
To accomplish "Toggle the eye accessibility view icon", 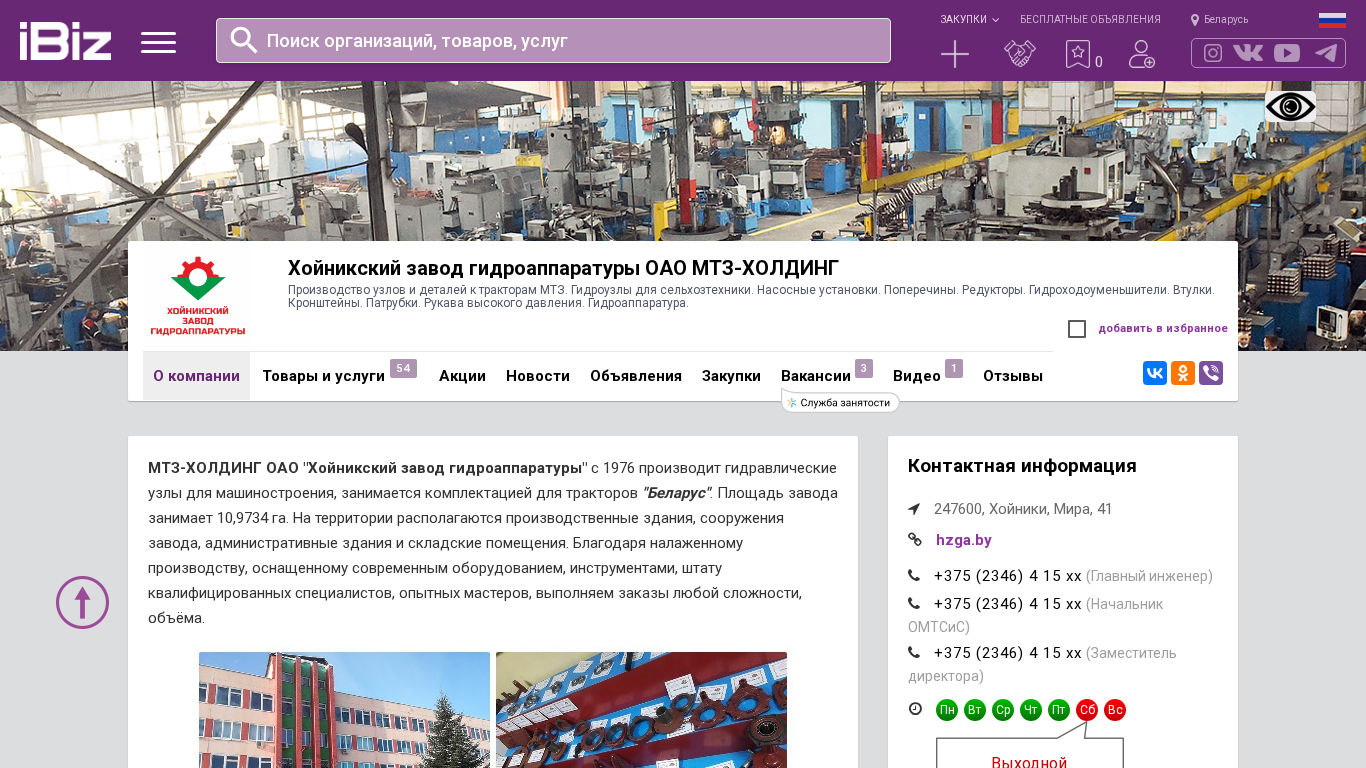I will coord(1290,107).
